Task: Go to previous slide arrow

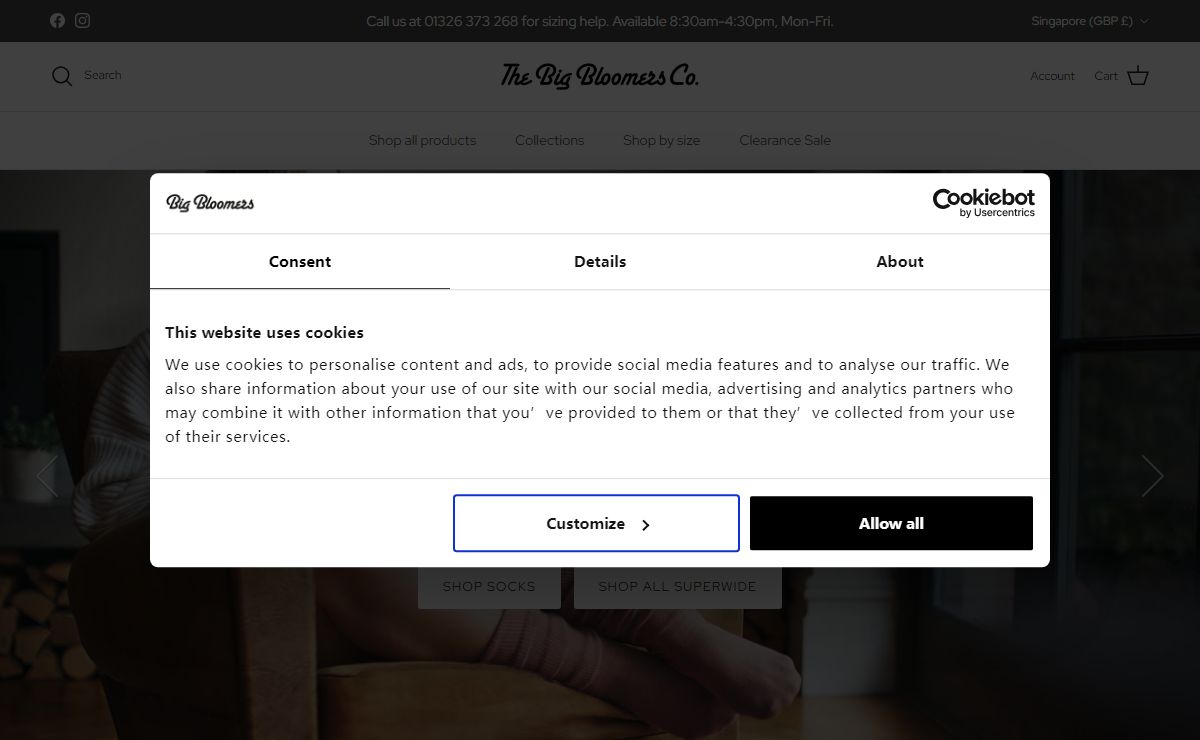Action: click(47, 476)
